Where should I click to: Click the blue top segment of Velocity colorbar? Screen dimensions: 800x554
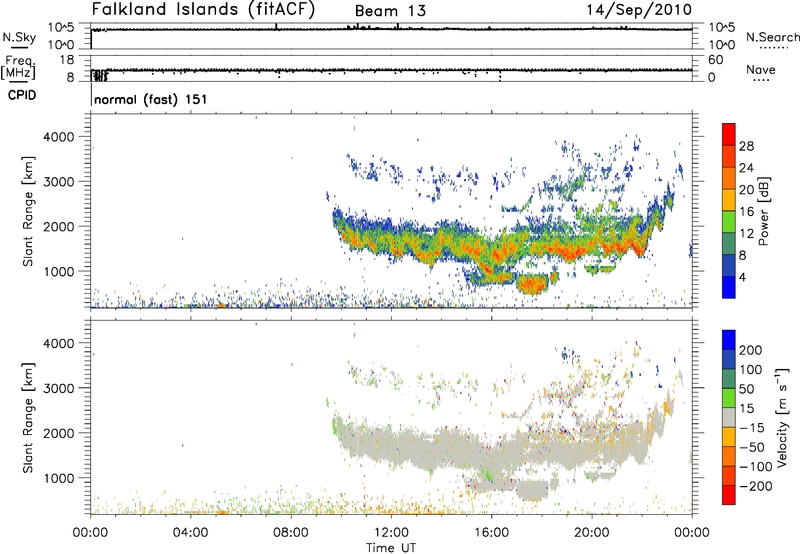(729, 340)
